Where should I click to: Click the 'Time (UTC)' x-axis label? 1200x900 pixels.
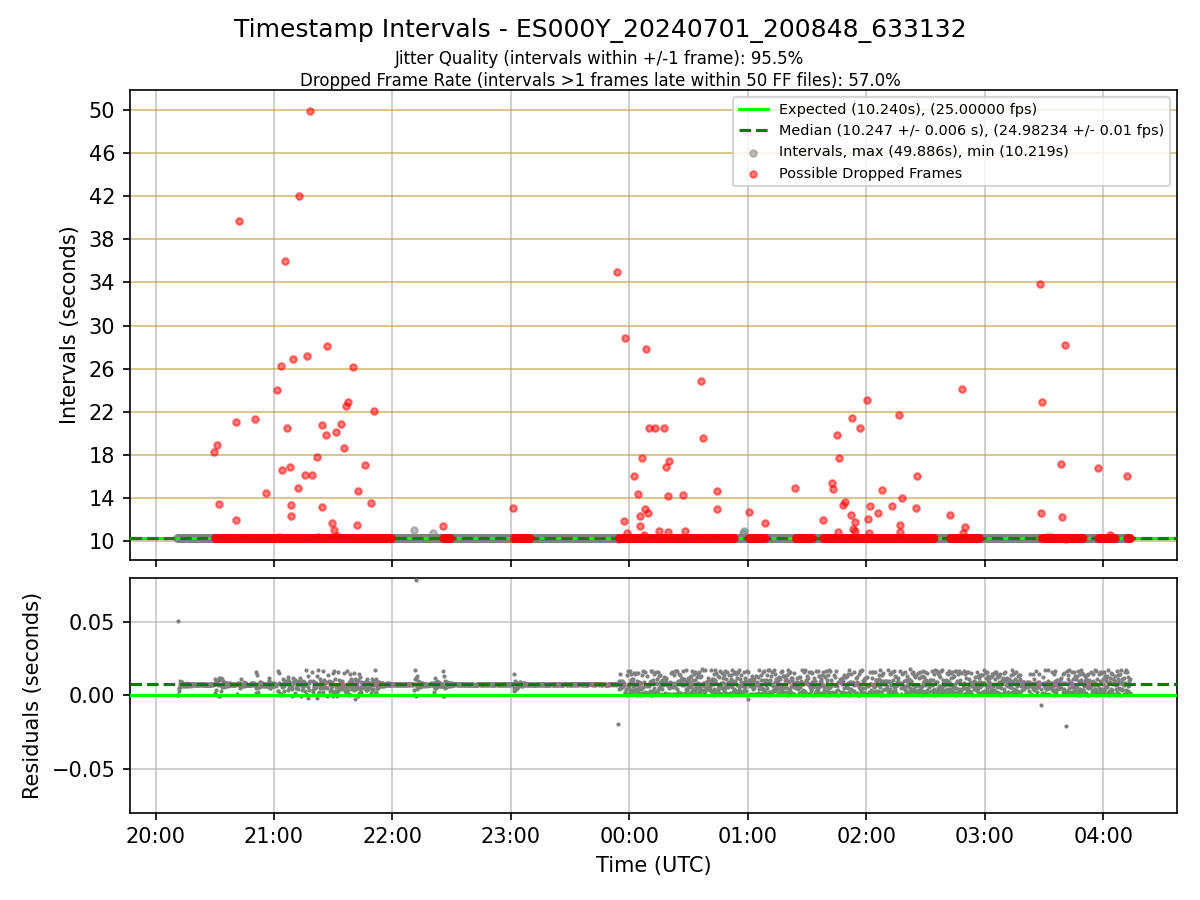[653, 865]
